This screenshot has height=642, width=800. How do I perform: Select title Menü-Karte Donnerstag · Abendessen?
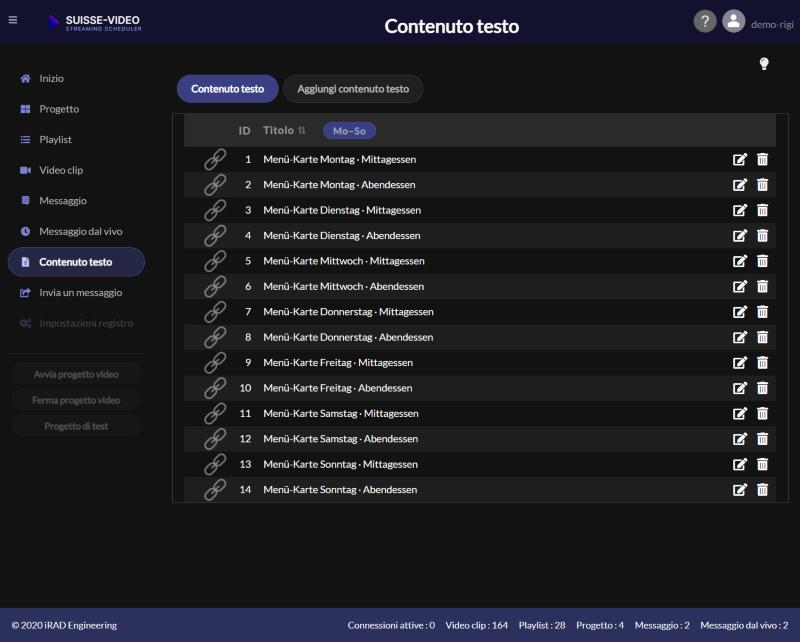click(x=348, y=337)
